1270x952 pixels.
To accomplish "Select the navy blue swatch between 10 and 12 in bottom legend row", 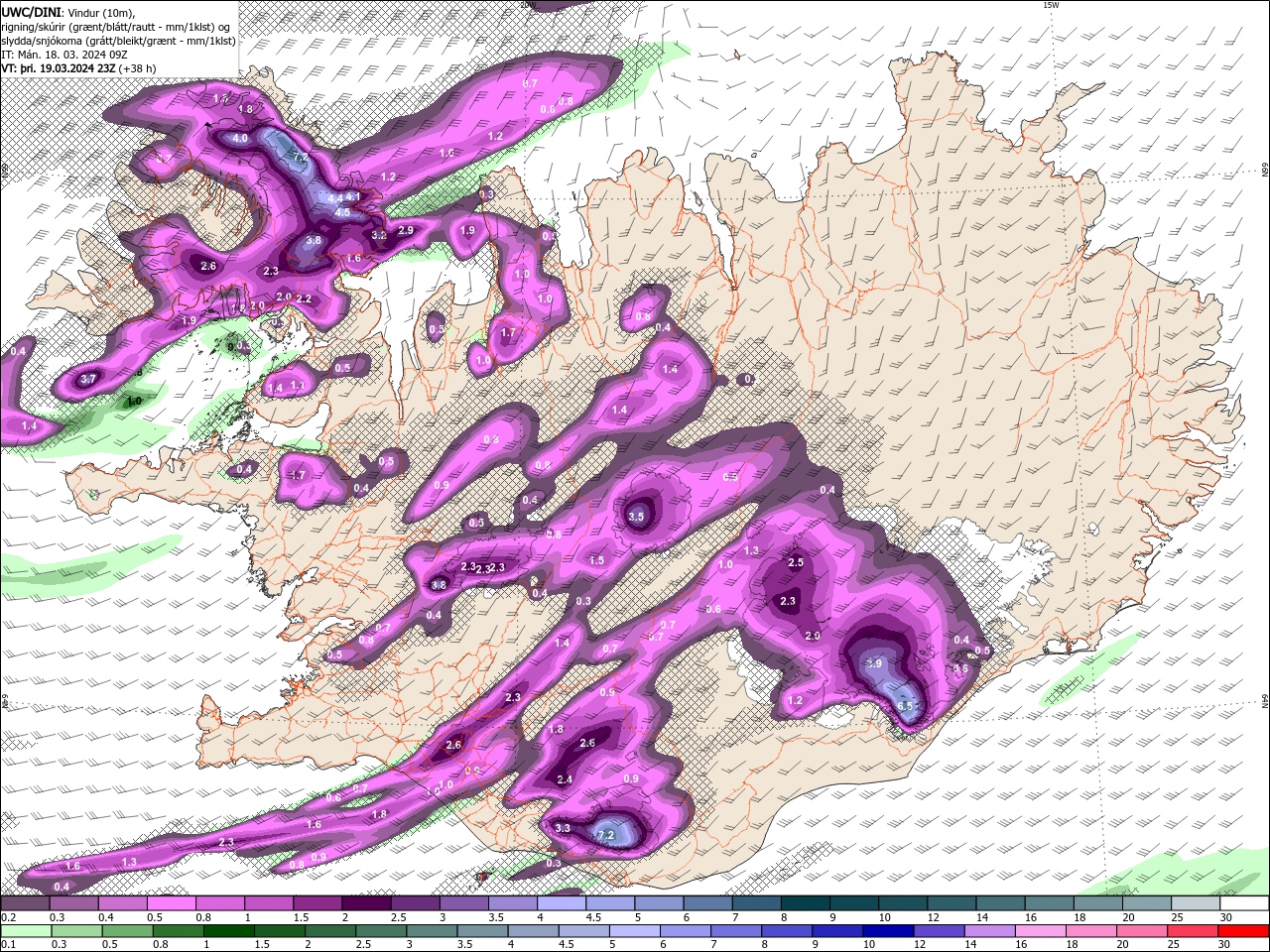I will click(889, 931).
